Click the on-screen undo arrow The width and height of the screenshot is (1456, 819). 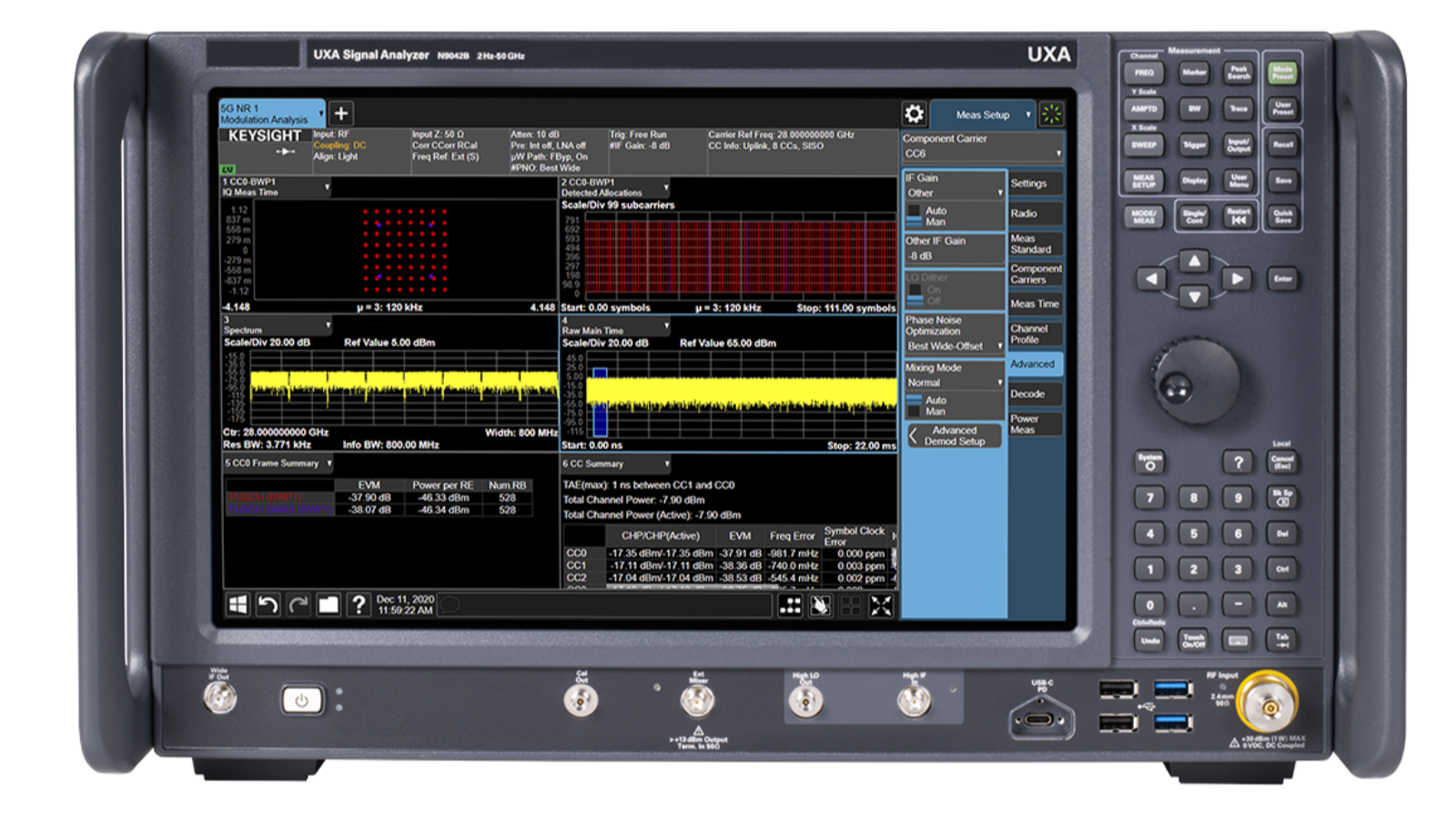(x=268, y=604)
